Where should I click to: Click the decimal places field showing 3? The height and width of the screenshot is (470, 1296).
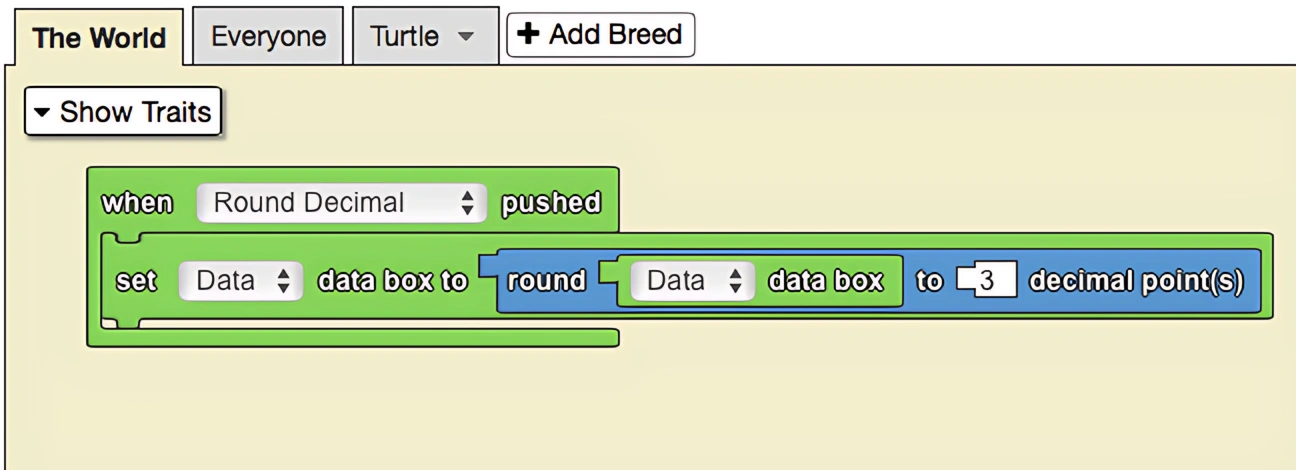tap(987, 281)
